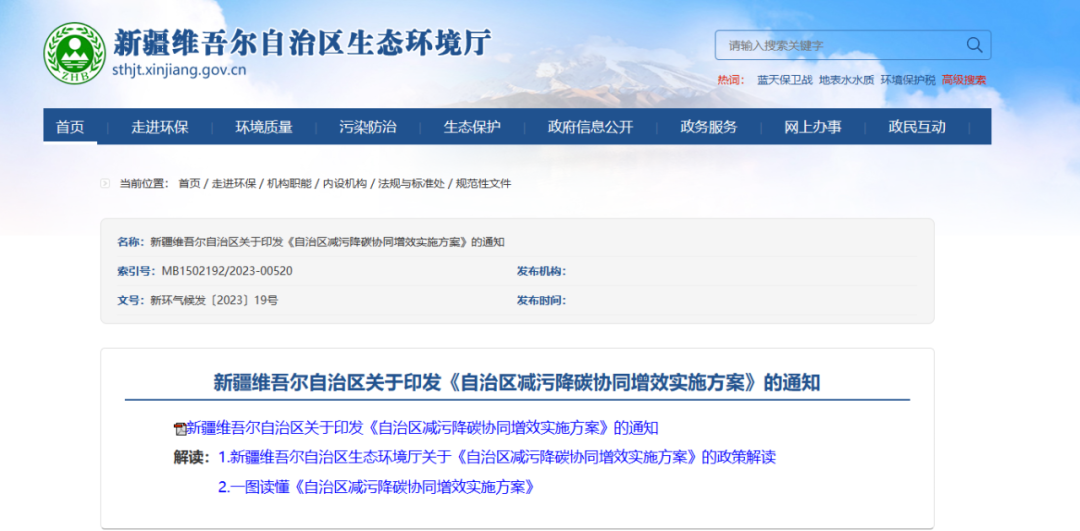Open the 政府信息公开 section
1080x531 pixels.
tap(590, 127)
